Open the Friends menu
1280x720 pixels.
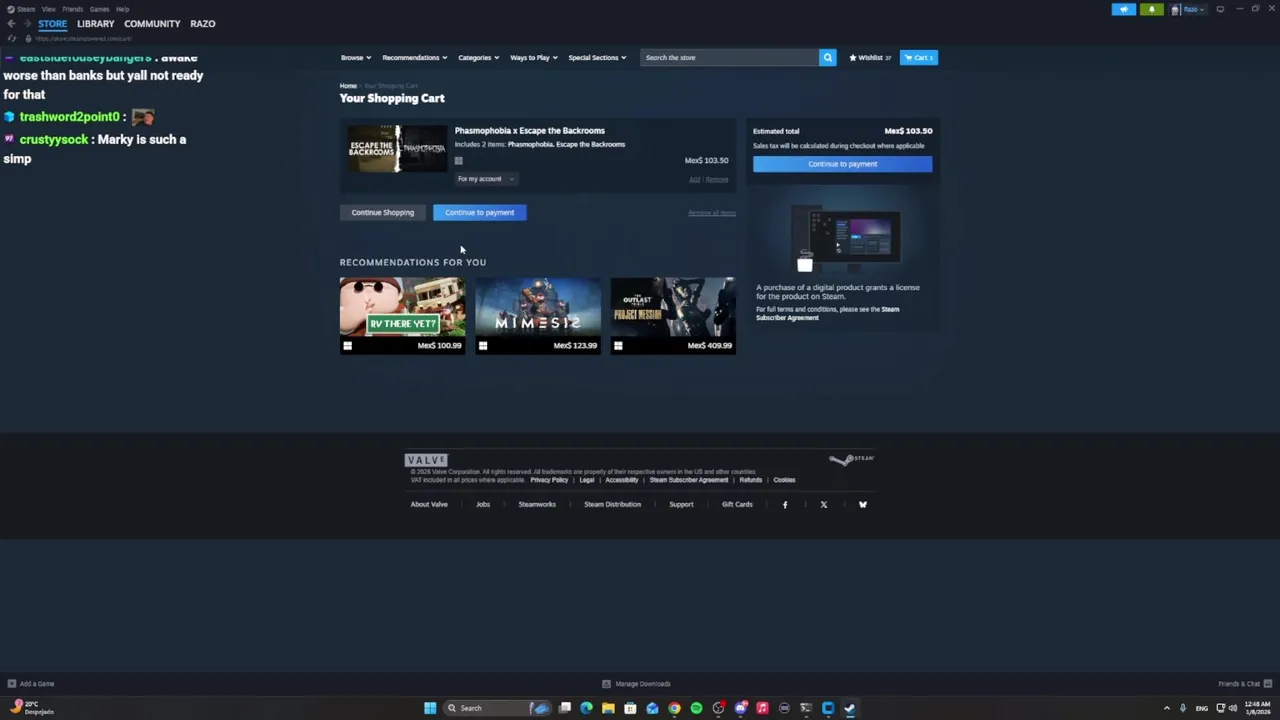[72, 9]
